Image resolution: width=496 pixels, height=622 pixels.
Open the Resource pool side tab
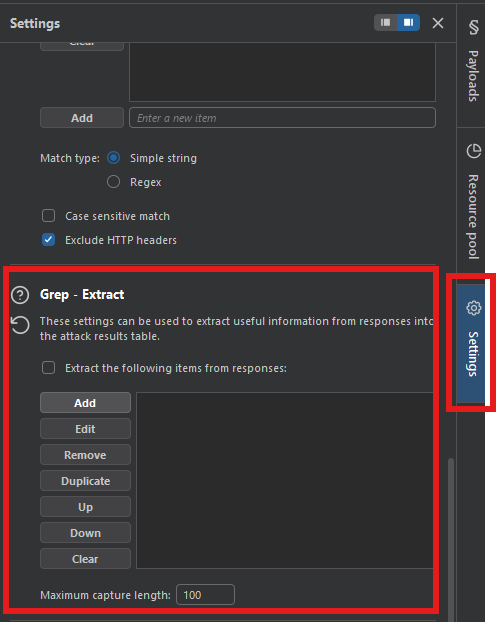(x=472, y=200)
